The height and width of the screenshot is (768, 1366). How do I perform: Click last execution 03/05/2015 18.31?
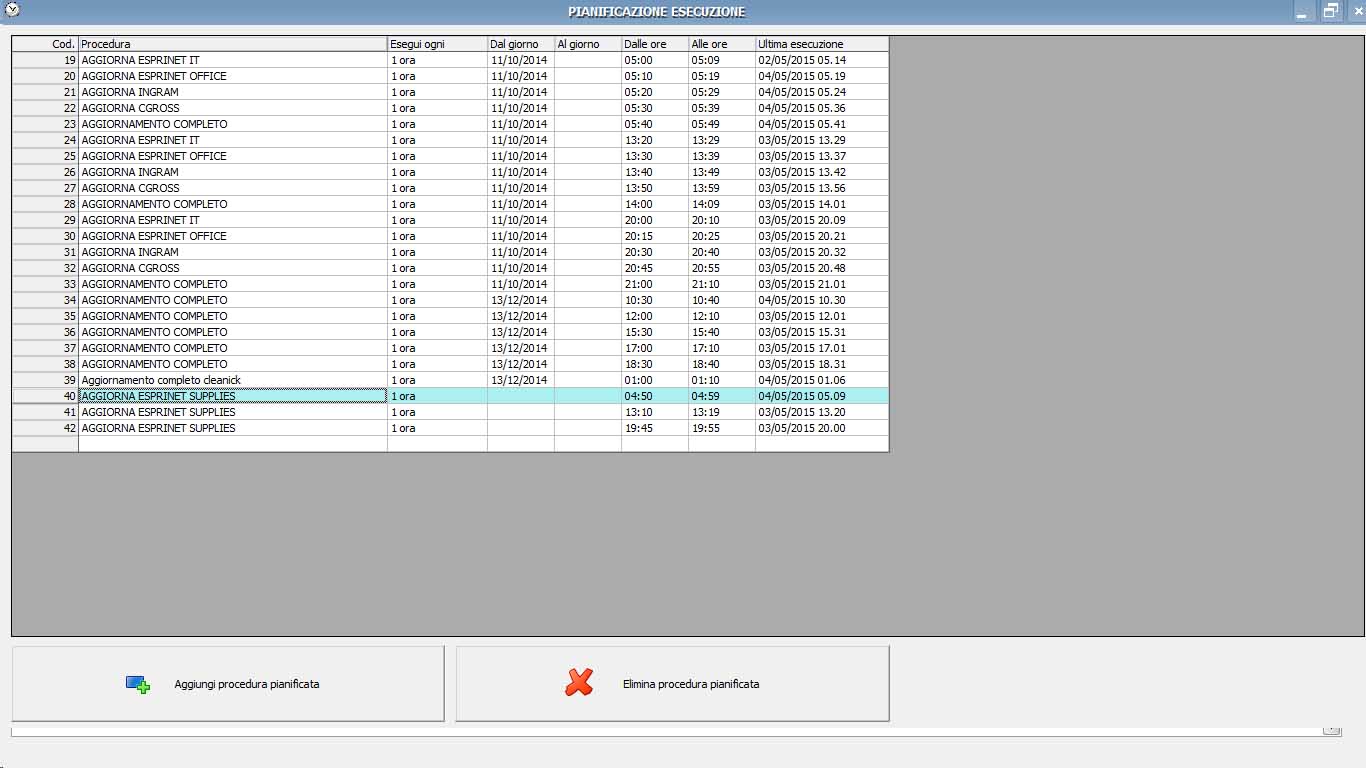pos(822,364)
